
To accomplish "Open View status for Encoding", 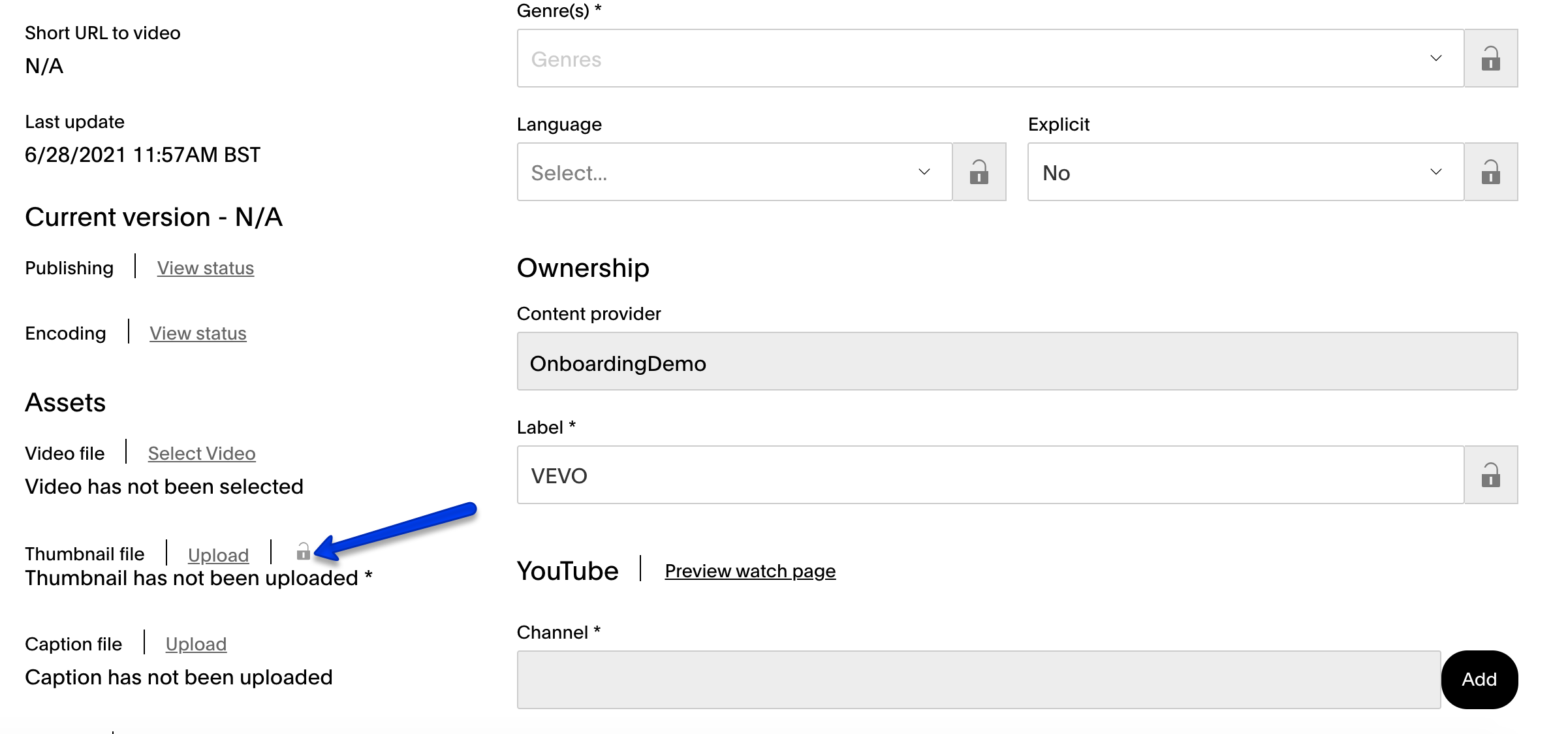I will coord(198,333).
